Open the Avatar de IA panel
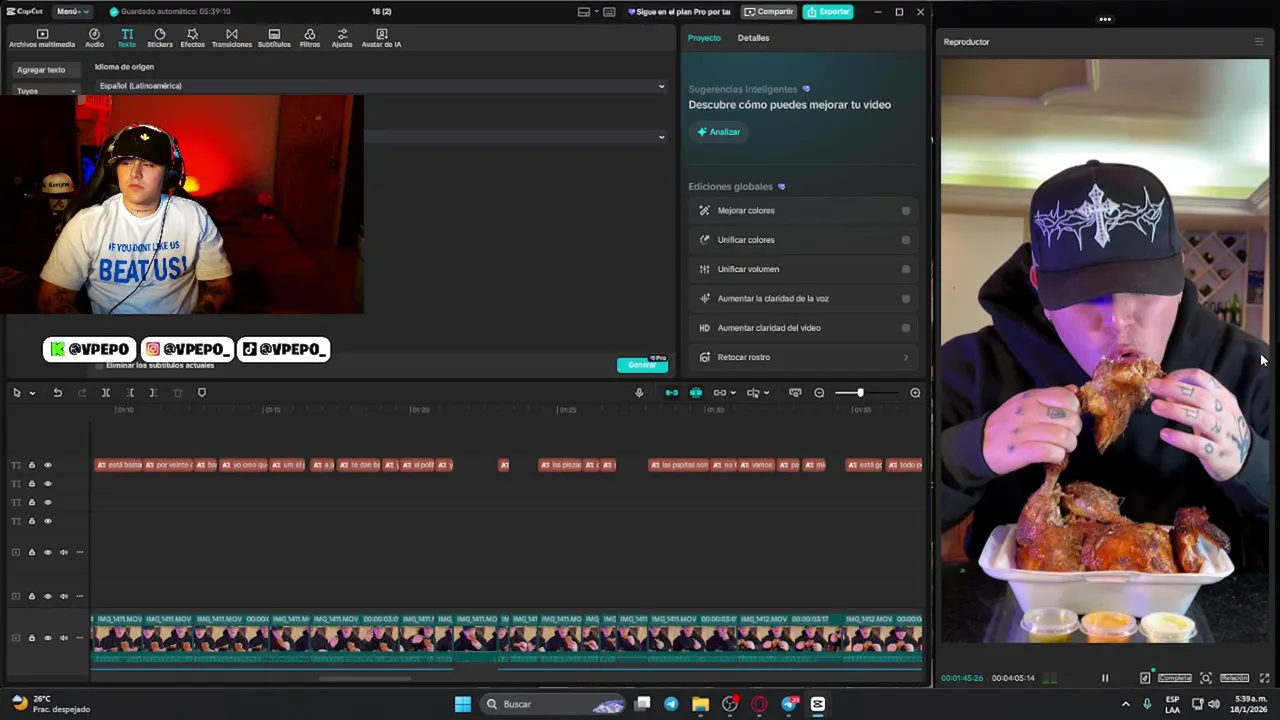The width and height of the screenshot is (1280, 720). (381, 38)
